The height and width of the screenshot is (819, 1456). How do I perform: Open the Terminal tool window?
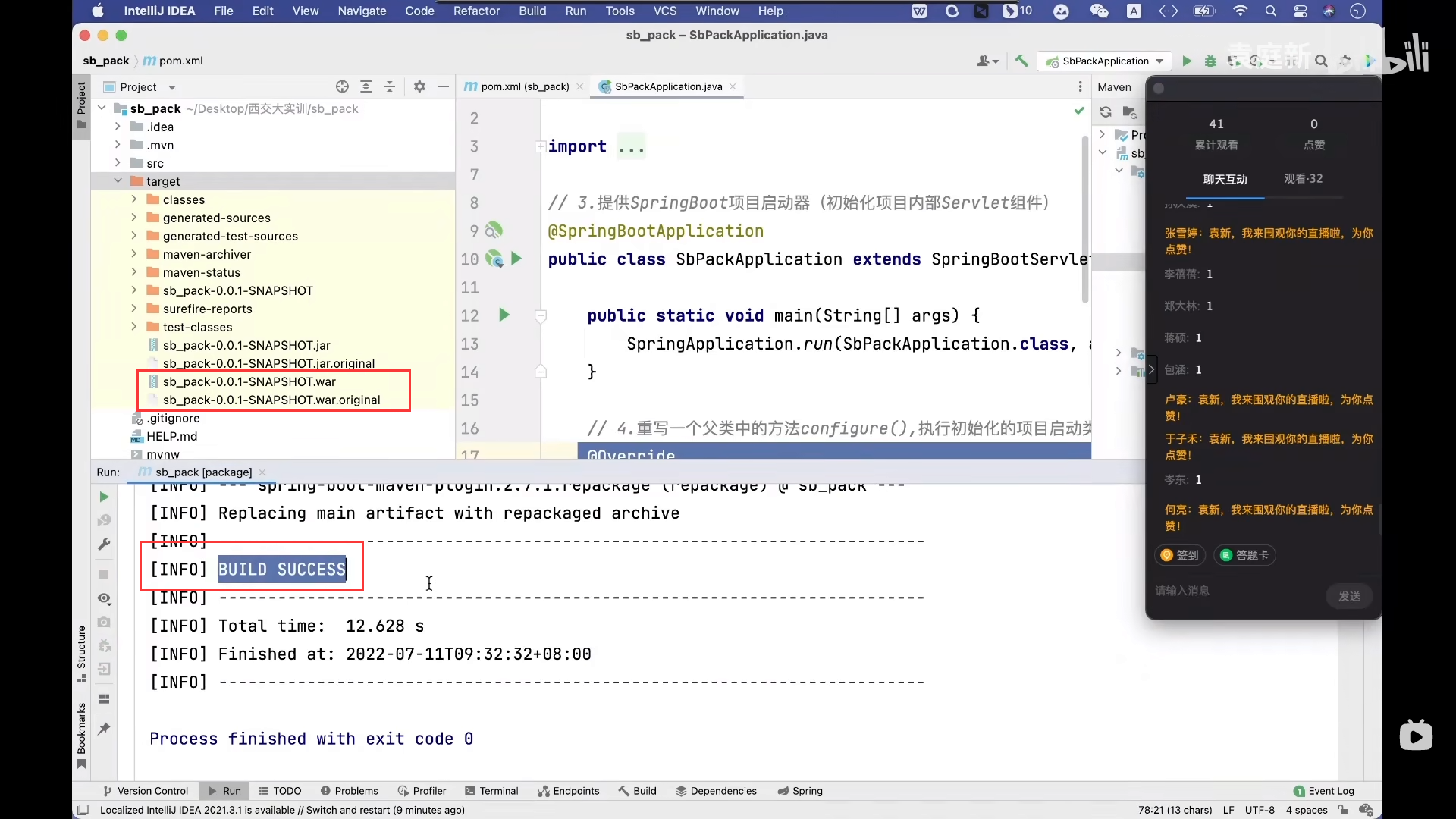(491, 791)
